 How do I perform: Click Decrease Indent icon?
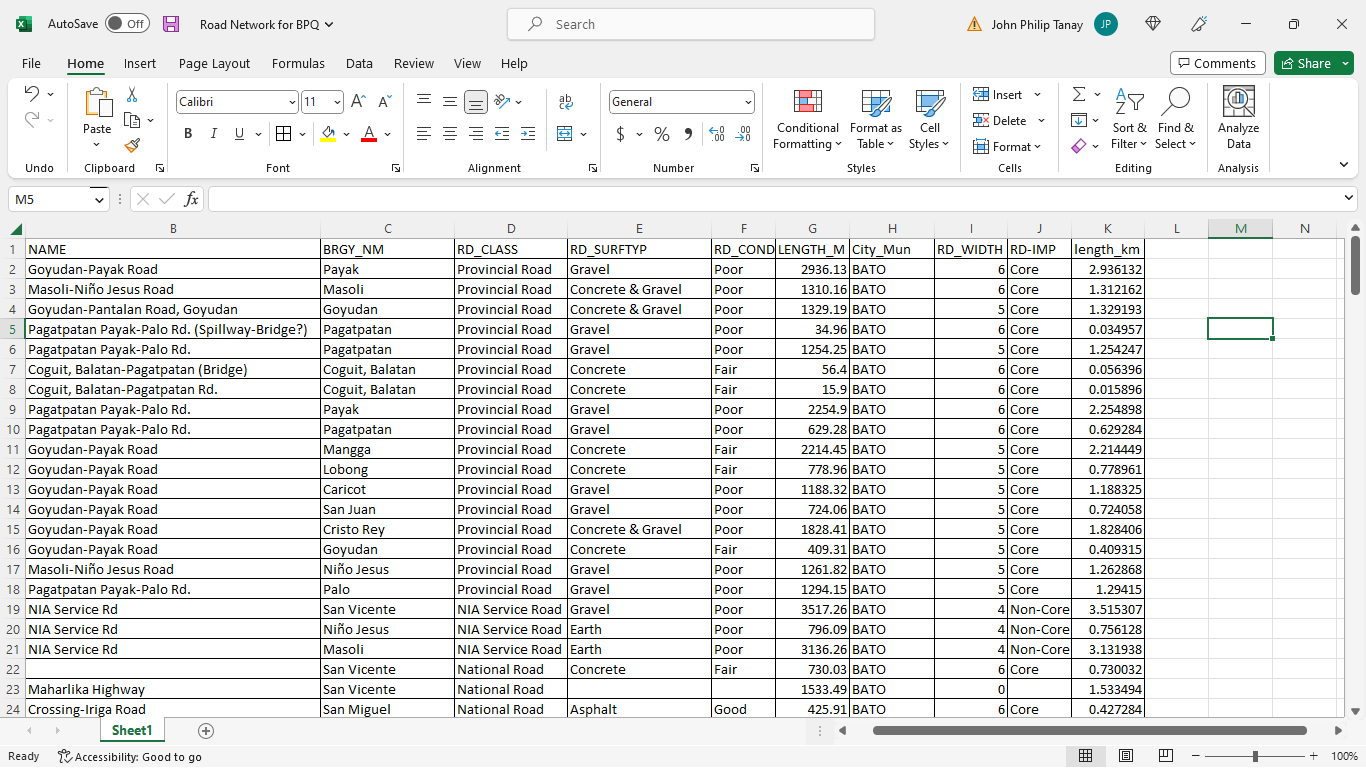tap(502, 134)
